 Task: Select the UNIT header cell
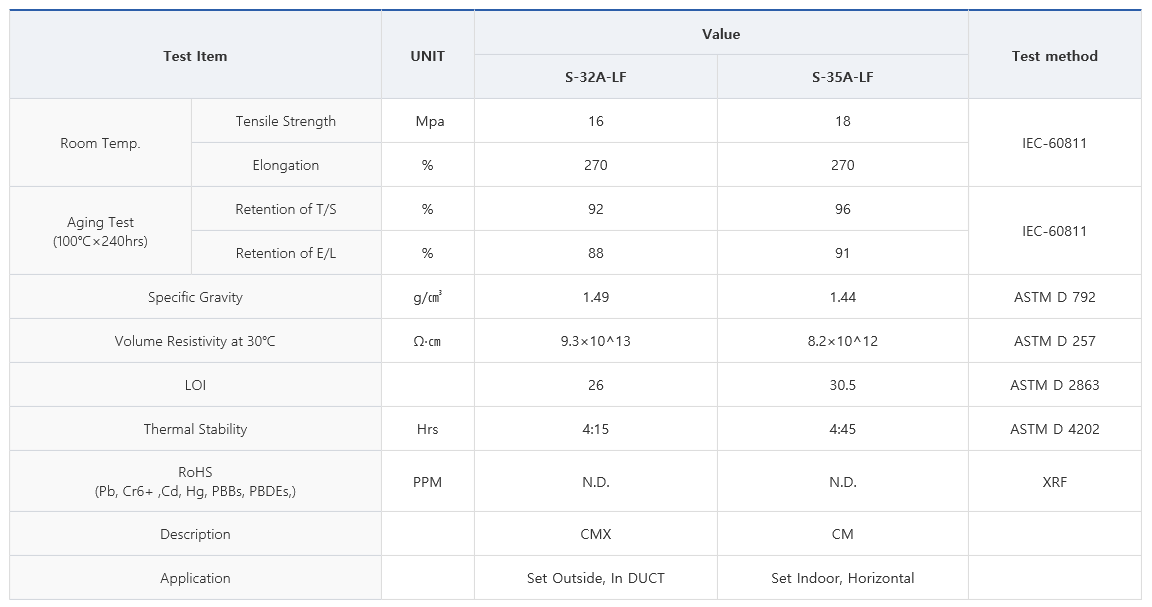428,55
